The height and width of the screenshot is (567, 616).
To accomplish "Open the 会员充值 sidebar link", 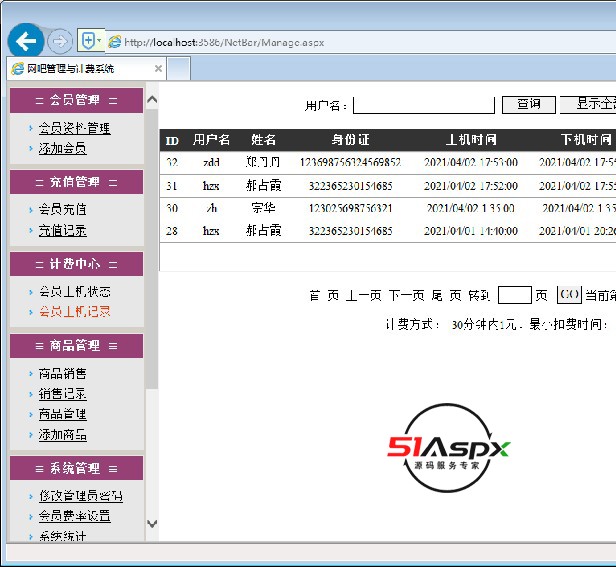I will (62, 210).
